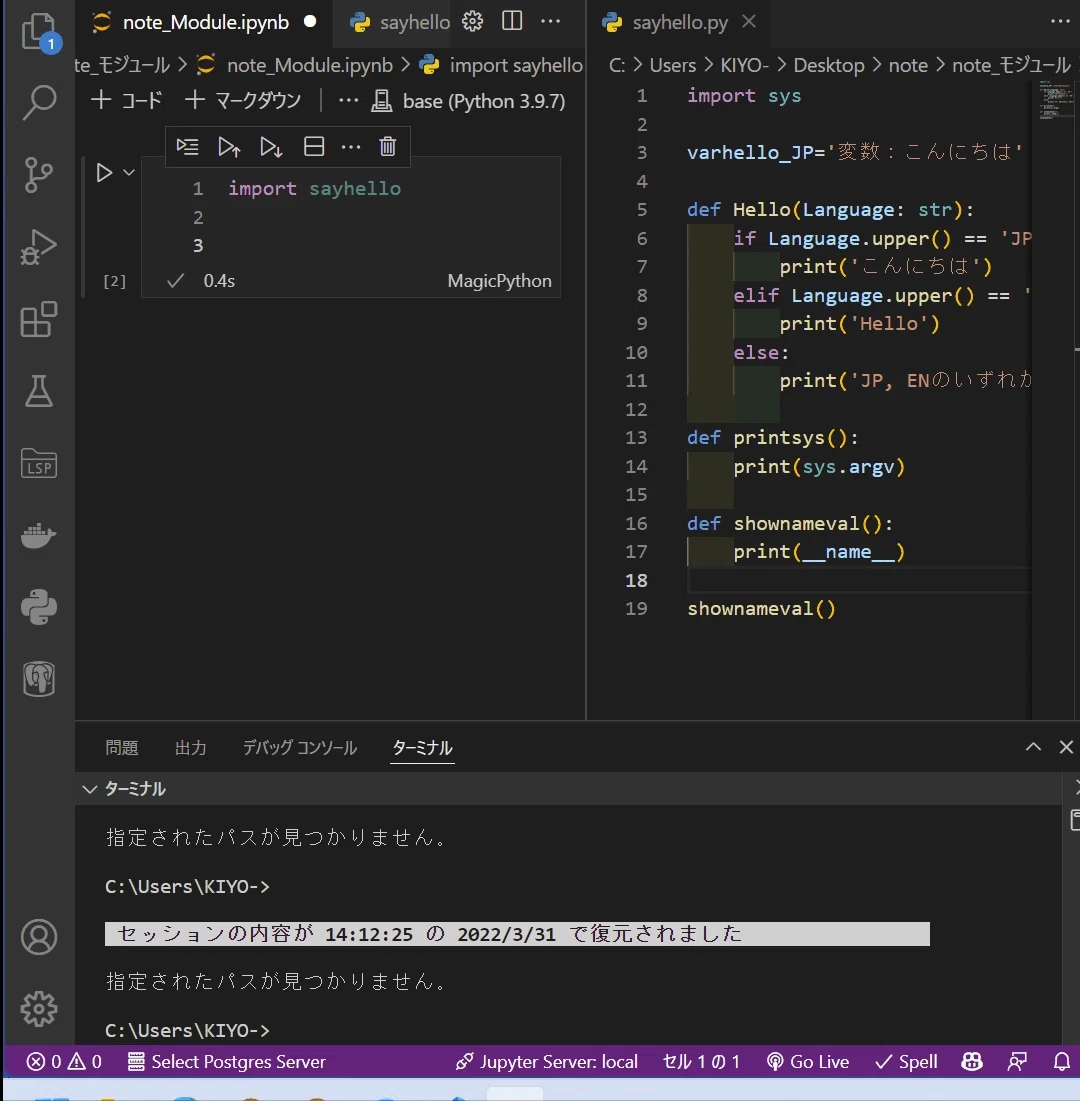Open more cell actions ellipsis

click(x=350, y=147)
